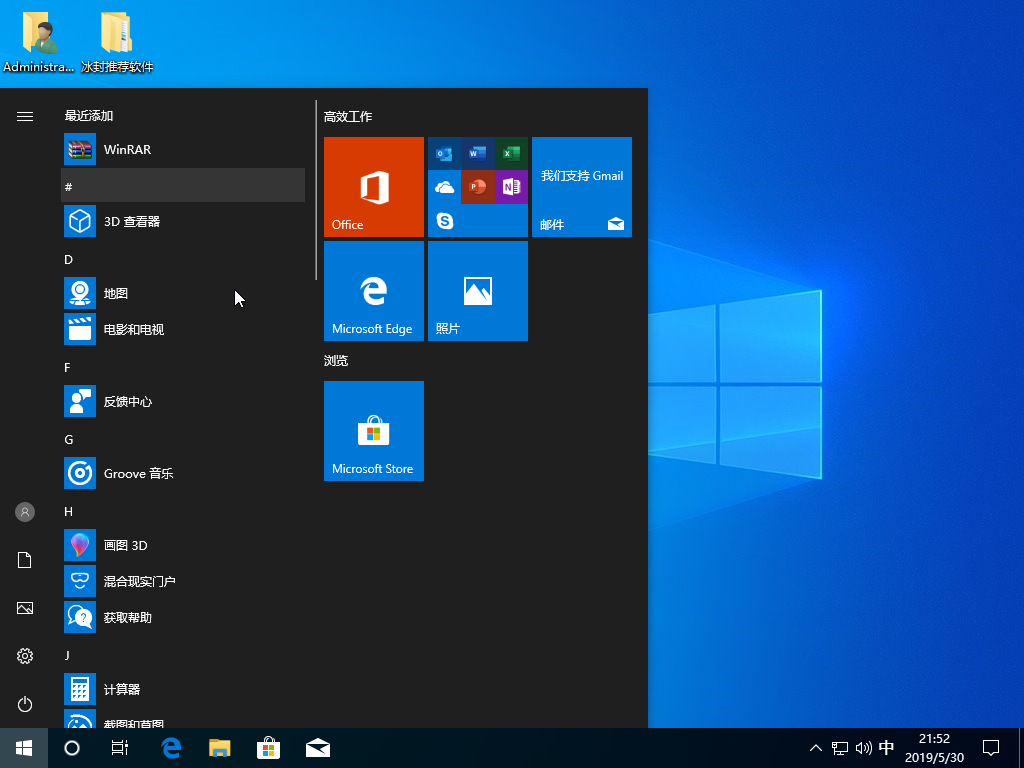
Task: Open File Explorer from the taskbar
Action: pyautogui.click(x=219, y=748)
